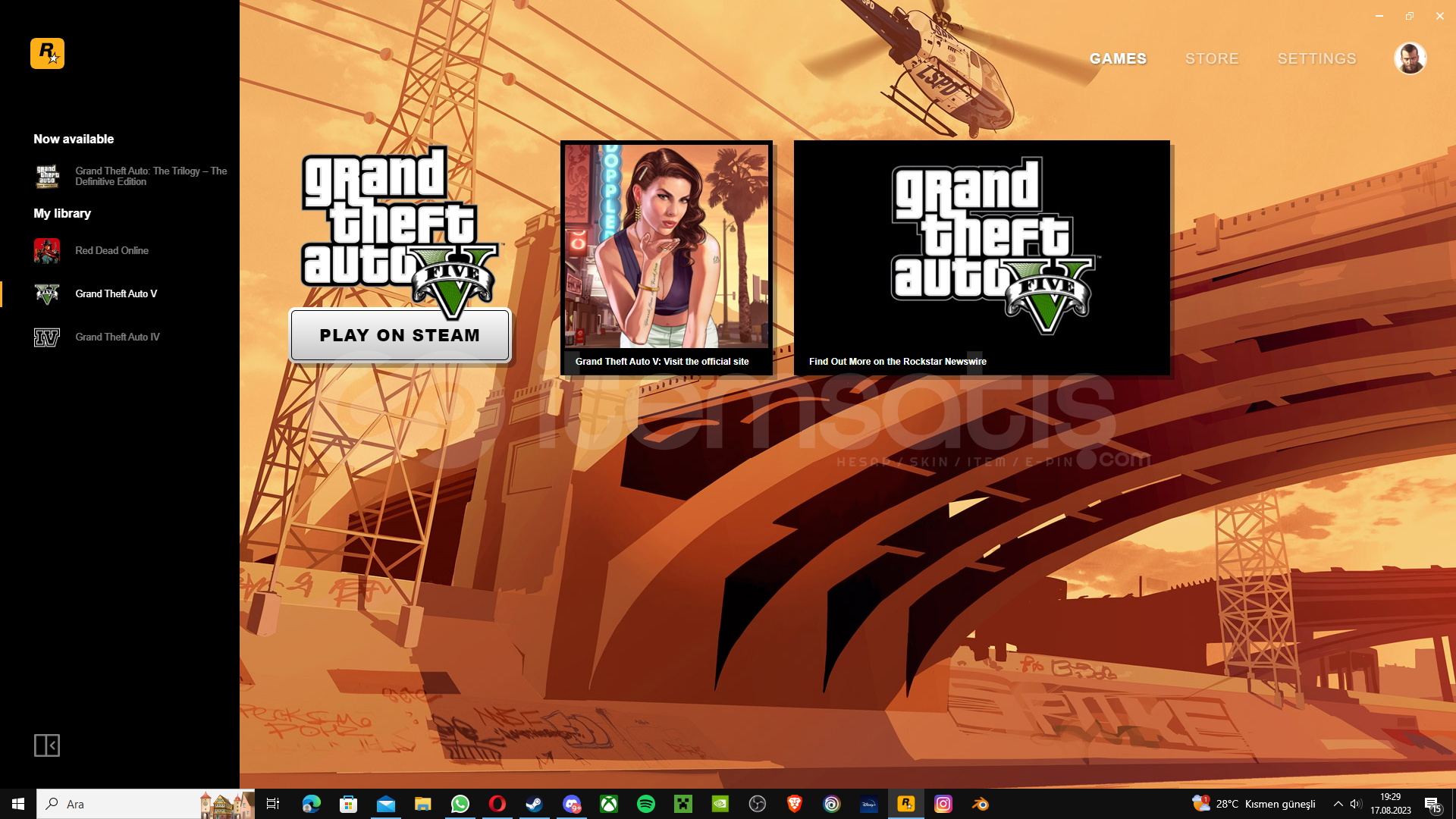This screenshot has width=1456, height=819.
Task: Open NVIDIA GeForce from taskbar
Action: 720,804
